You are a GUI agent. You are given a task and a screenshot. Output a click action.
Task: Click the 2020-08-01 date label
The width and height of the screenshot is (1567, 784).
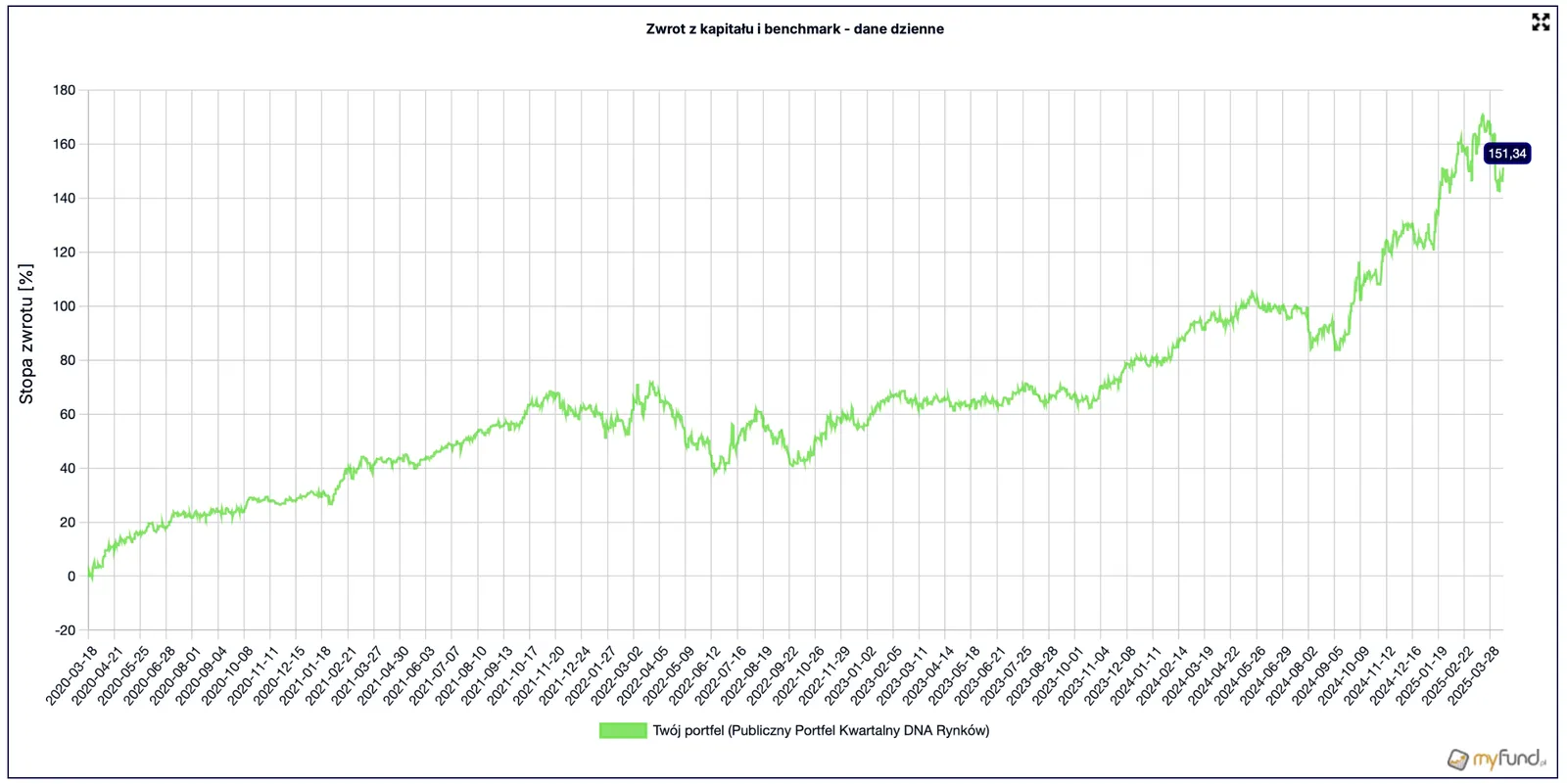coord(175,675)
